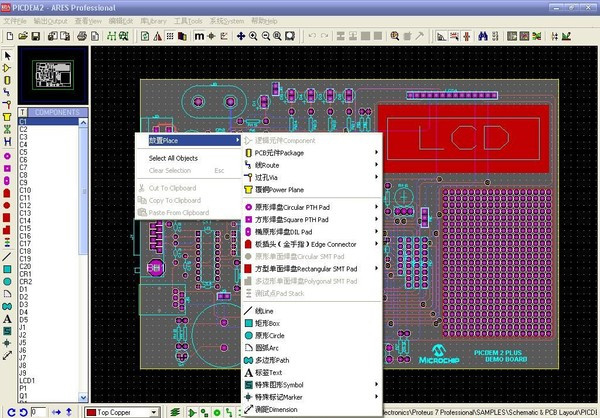600x418 pixels.
Task: Click the Open file folder icon
Action: click(x=23, y=36)
